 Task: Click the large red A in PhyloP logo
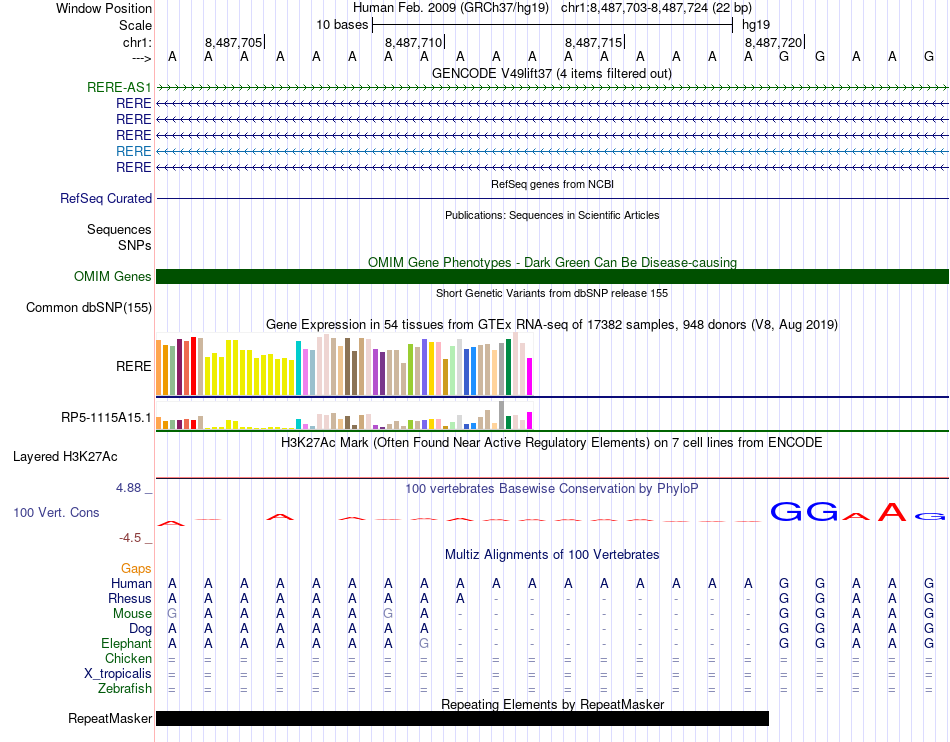892,512
